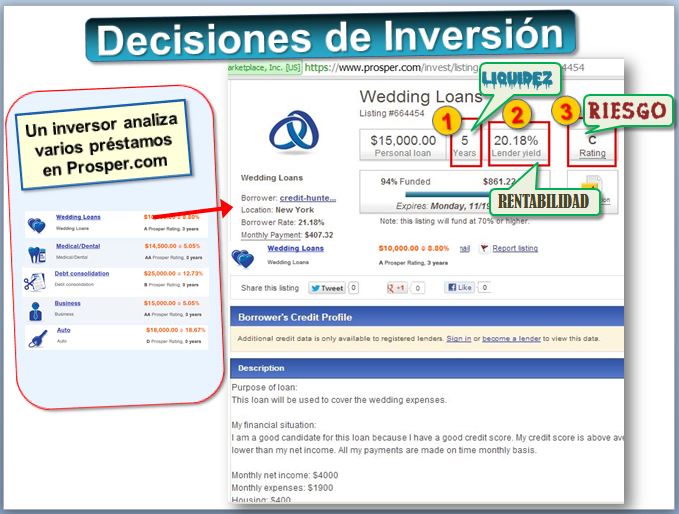The height and width of the screenshot is (514, 679).
Task: Click the scissors Debt consolidation icon
Action: pos(34,282)
